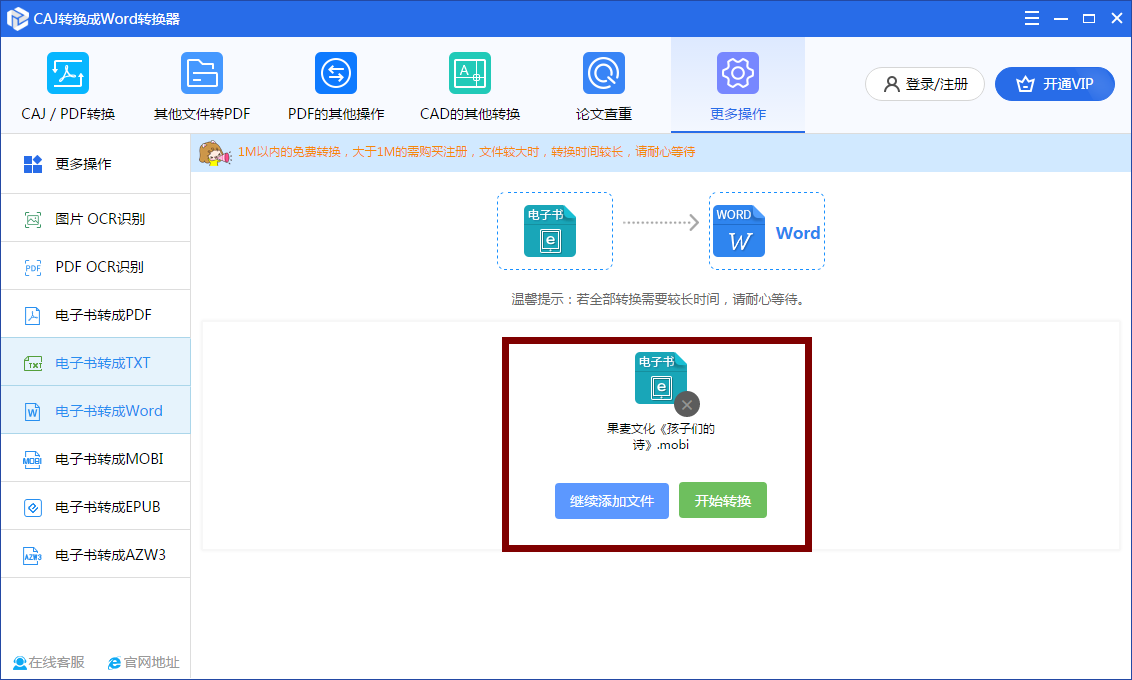Image resolution: width=1132 pixels, height=680 pixels.
Task: Click 开通VIP button
Action: 1055,84
